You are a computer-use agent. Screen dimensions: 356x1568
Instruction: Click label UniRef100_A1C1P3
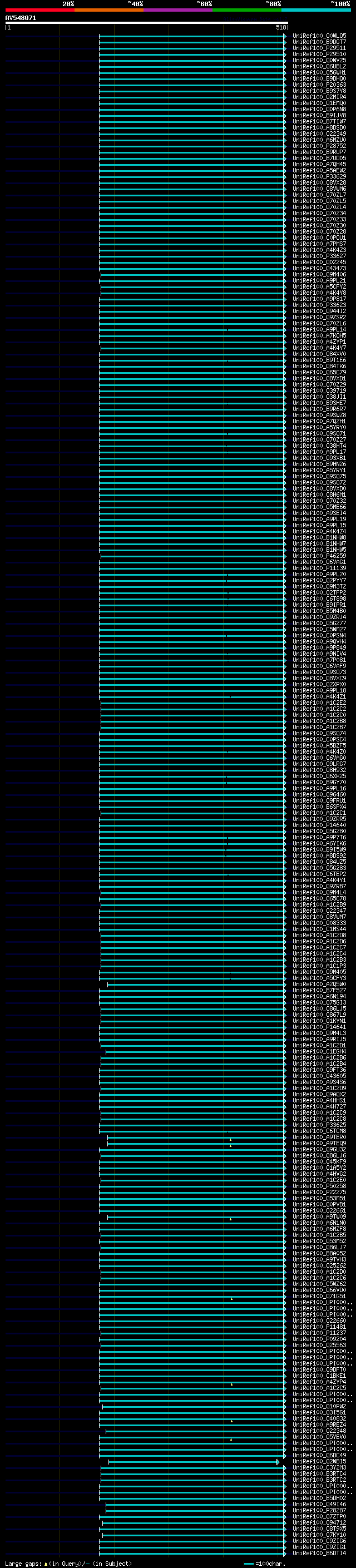(319, 966)
